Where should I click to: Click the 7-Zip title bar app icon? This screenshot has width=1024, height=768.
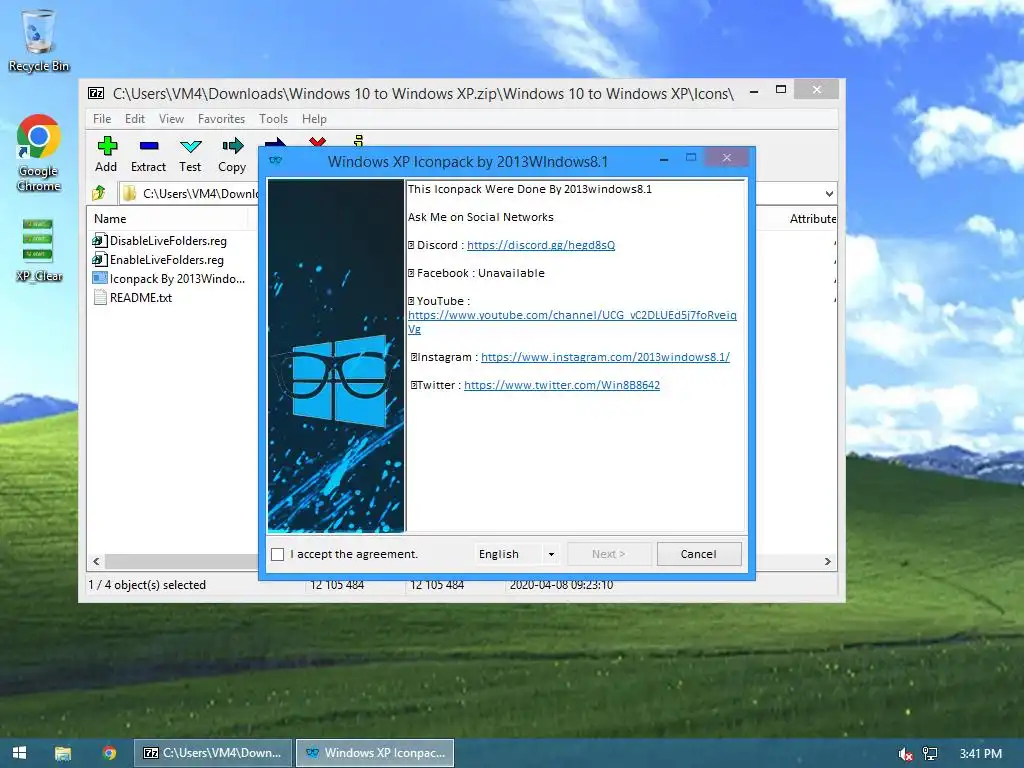[96, 93]
